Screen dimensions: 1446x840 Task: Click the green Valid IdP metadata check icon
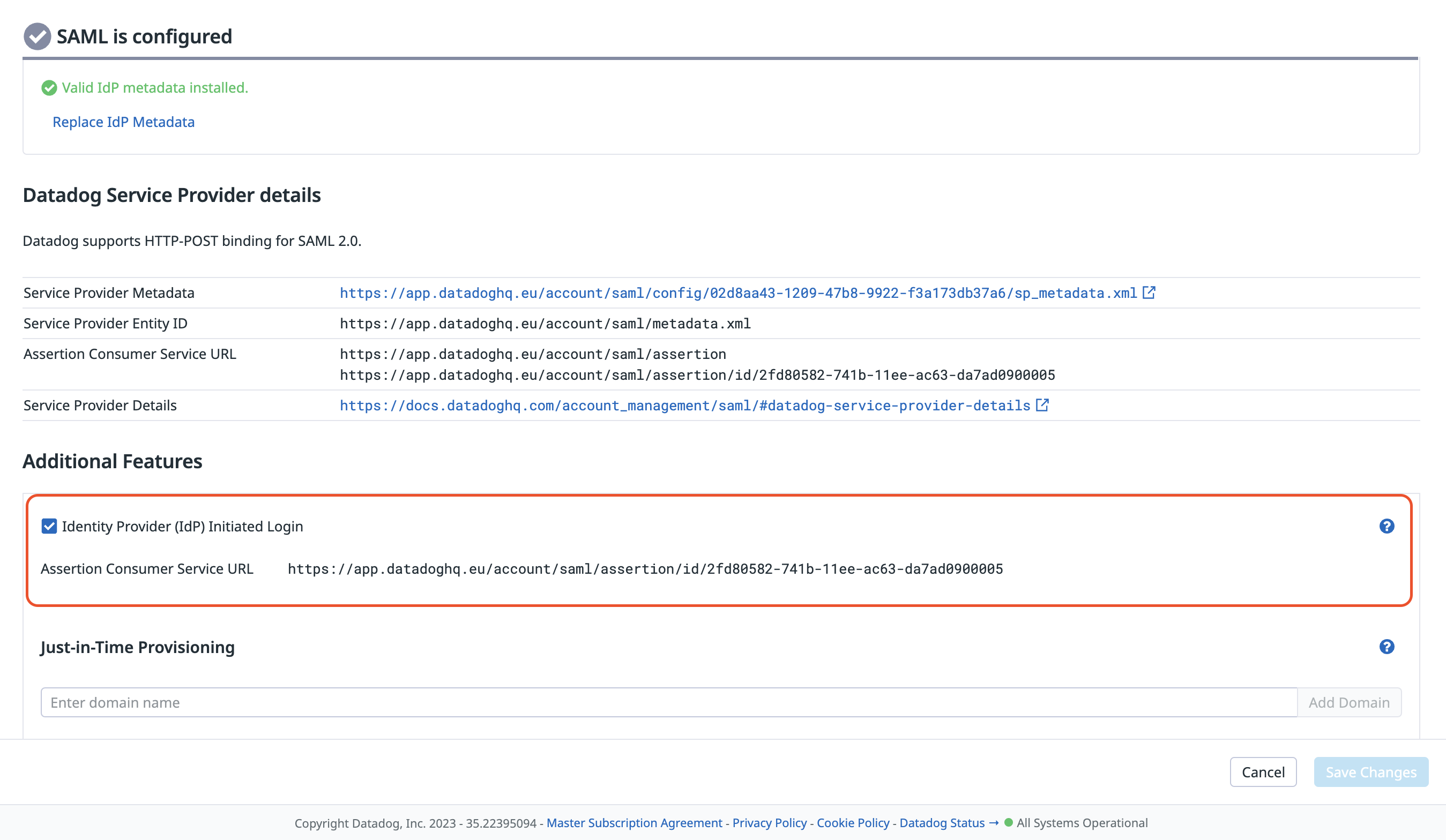point(49,88)
